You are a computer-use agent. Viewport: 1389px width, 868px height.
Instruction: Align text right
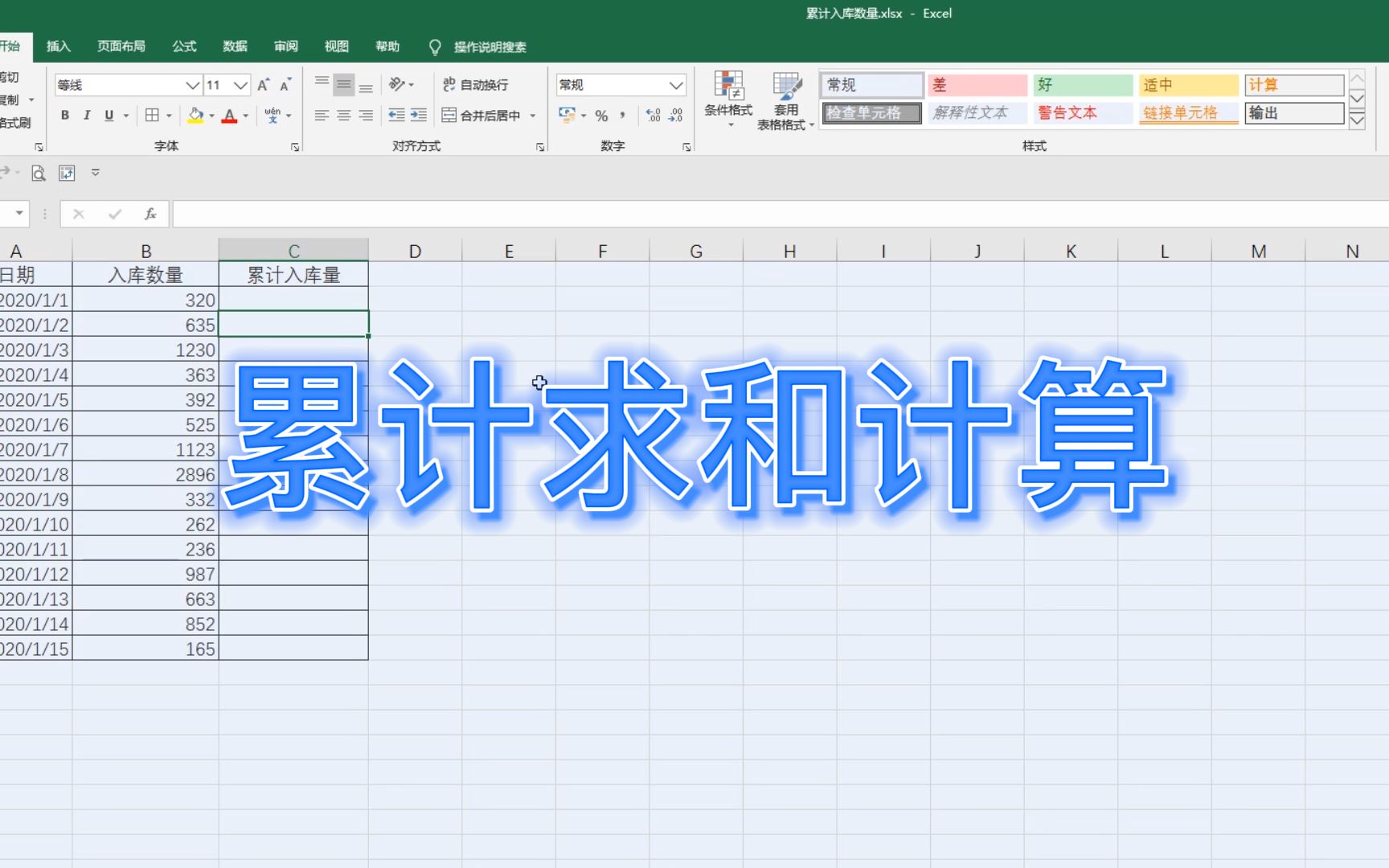[366, 116]
